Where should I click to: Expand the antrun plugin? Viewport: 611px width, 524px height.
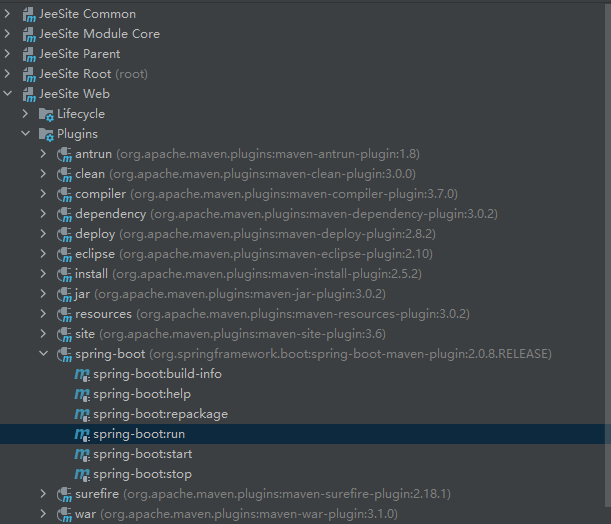click(43, 154)
